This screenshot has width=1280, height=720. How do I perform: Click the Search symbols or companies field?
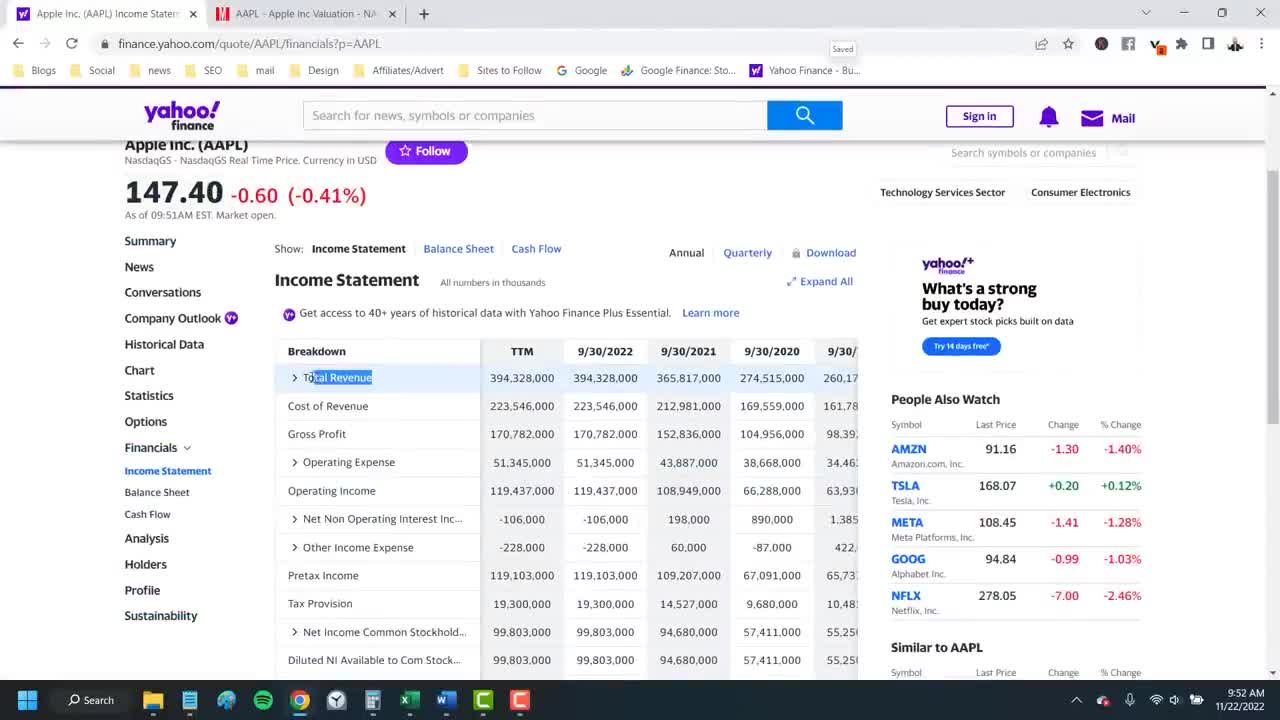[x=1023, y=153]
